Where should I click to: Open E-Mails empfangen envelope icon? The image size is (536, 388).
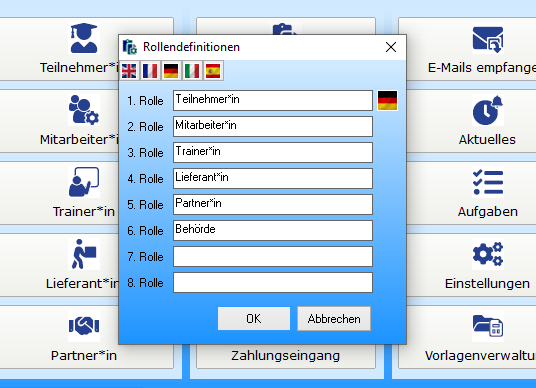[488, 38]
